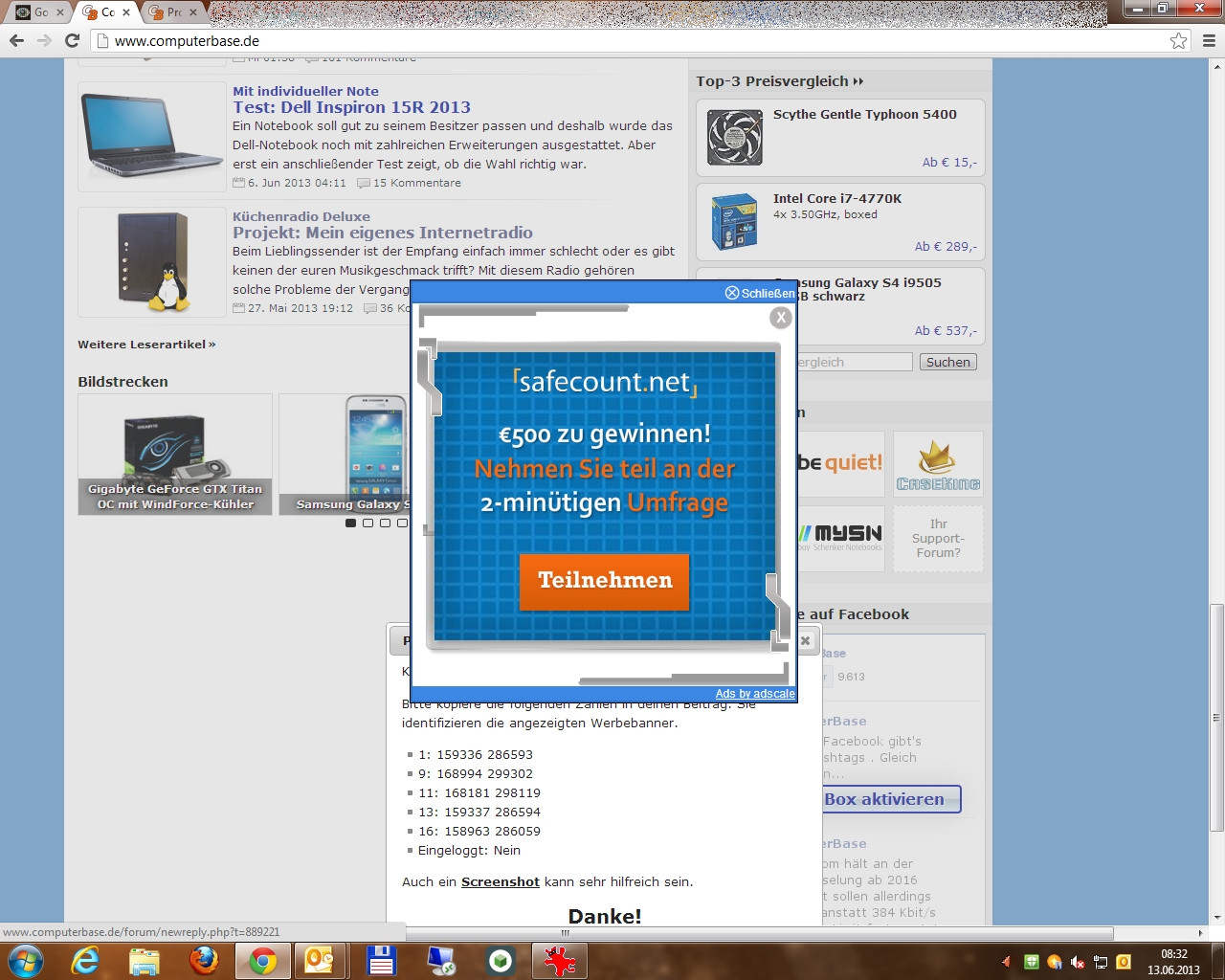Go back with the browser back arrow
Screen dimensions: 1225x980
(16, 40)
